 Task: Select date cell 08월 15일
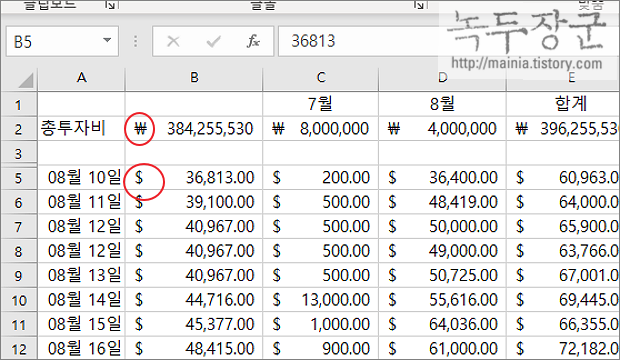click(81, 324)
